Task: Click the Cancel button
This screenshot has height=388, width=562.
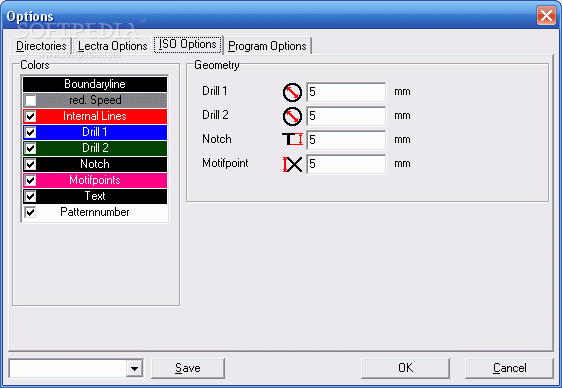Action: (x=509, y=368)
